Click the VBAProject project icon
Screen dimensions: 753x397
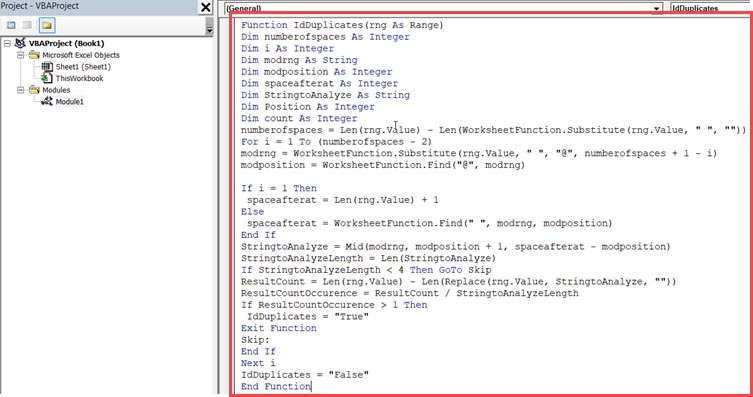20,44
